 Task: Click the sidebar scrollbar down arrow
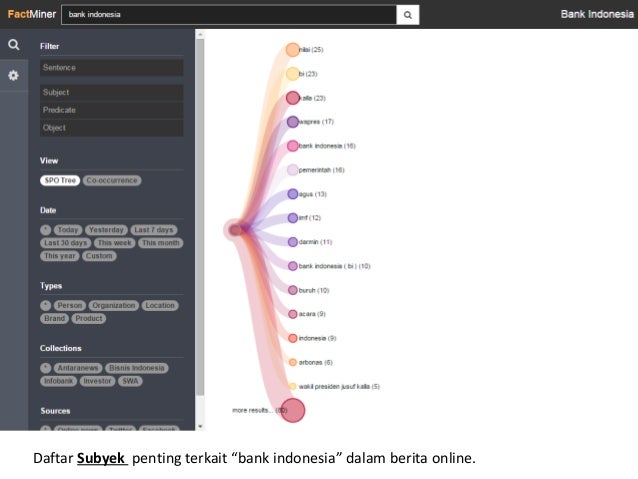click(x=200, y=427)
